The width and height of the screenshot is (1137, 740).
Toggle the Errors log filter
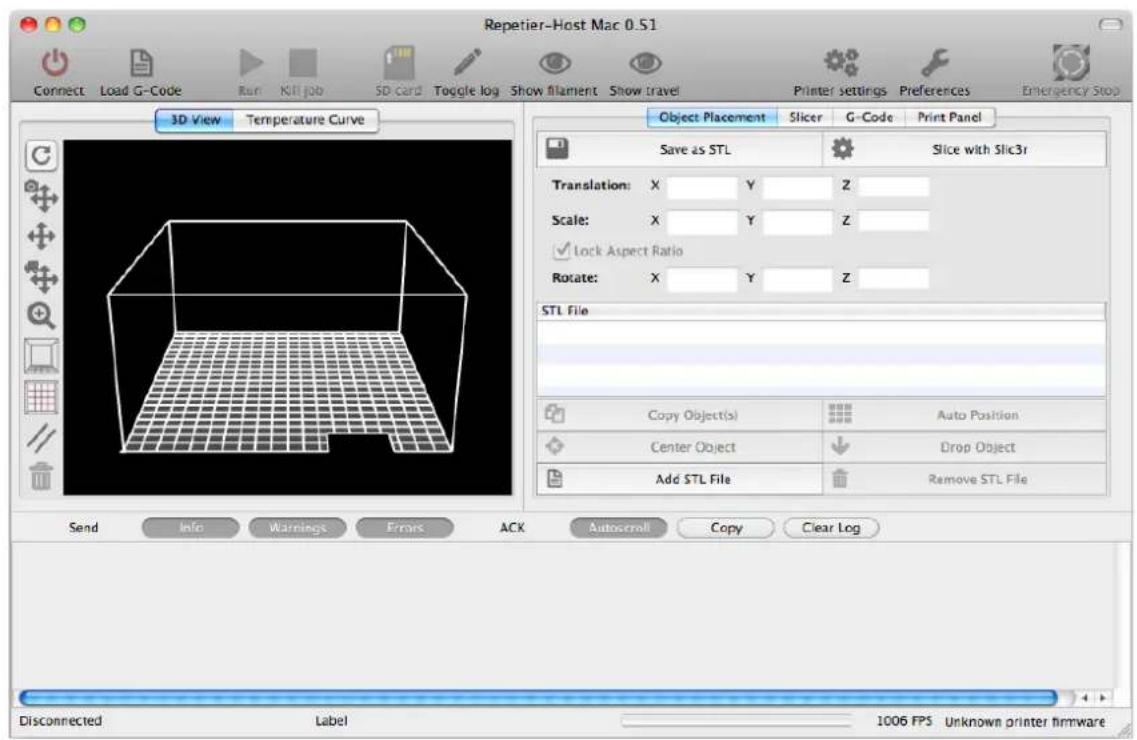(x=405, y=528)
